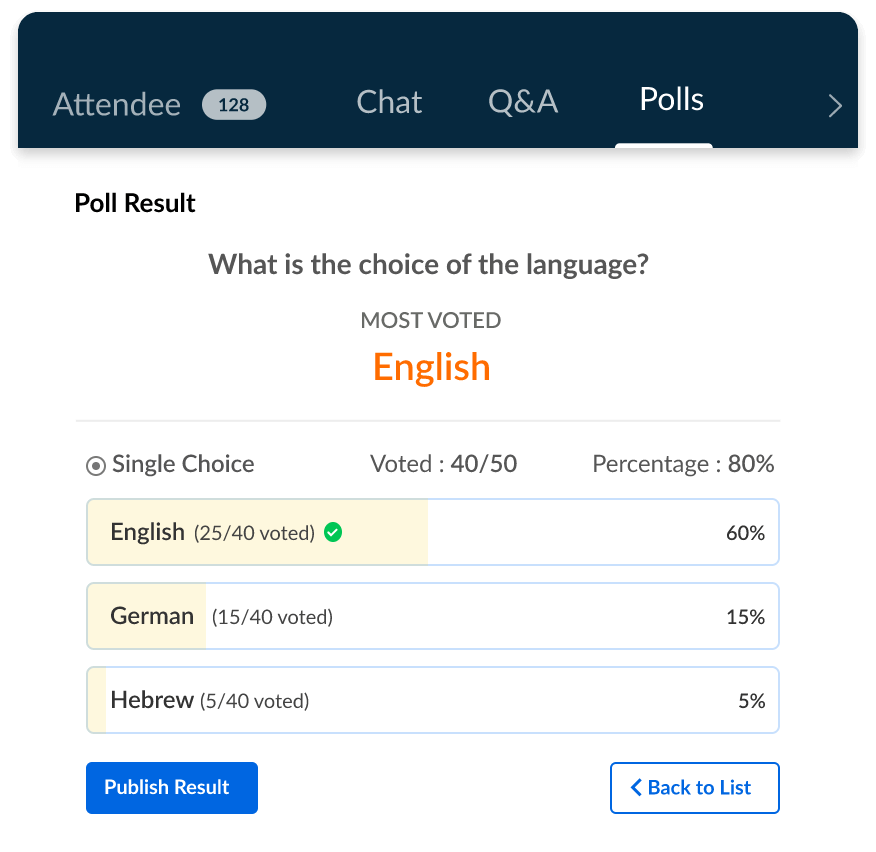
Task: Click the German poll result bar
Action: pyautogui.click(x=432, y=617)
